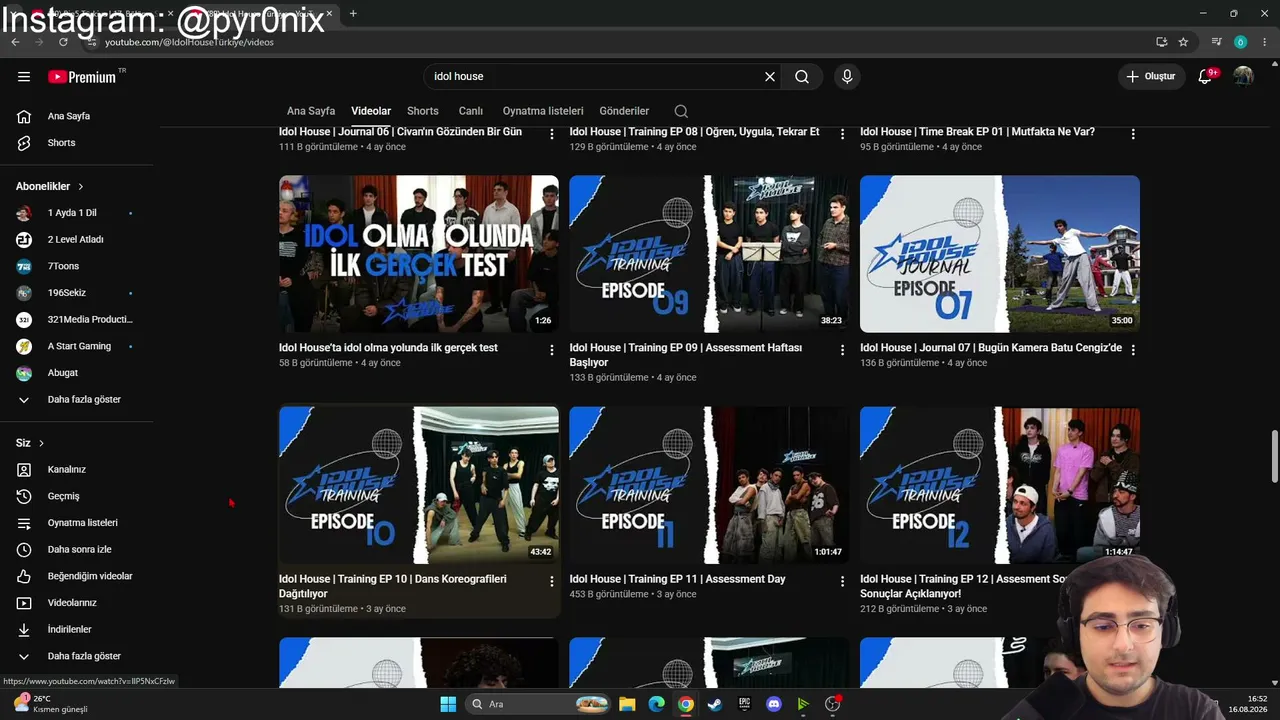Open the YouTube hamburger guide menu

24,76
